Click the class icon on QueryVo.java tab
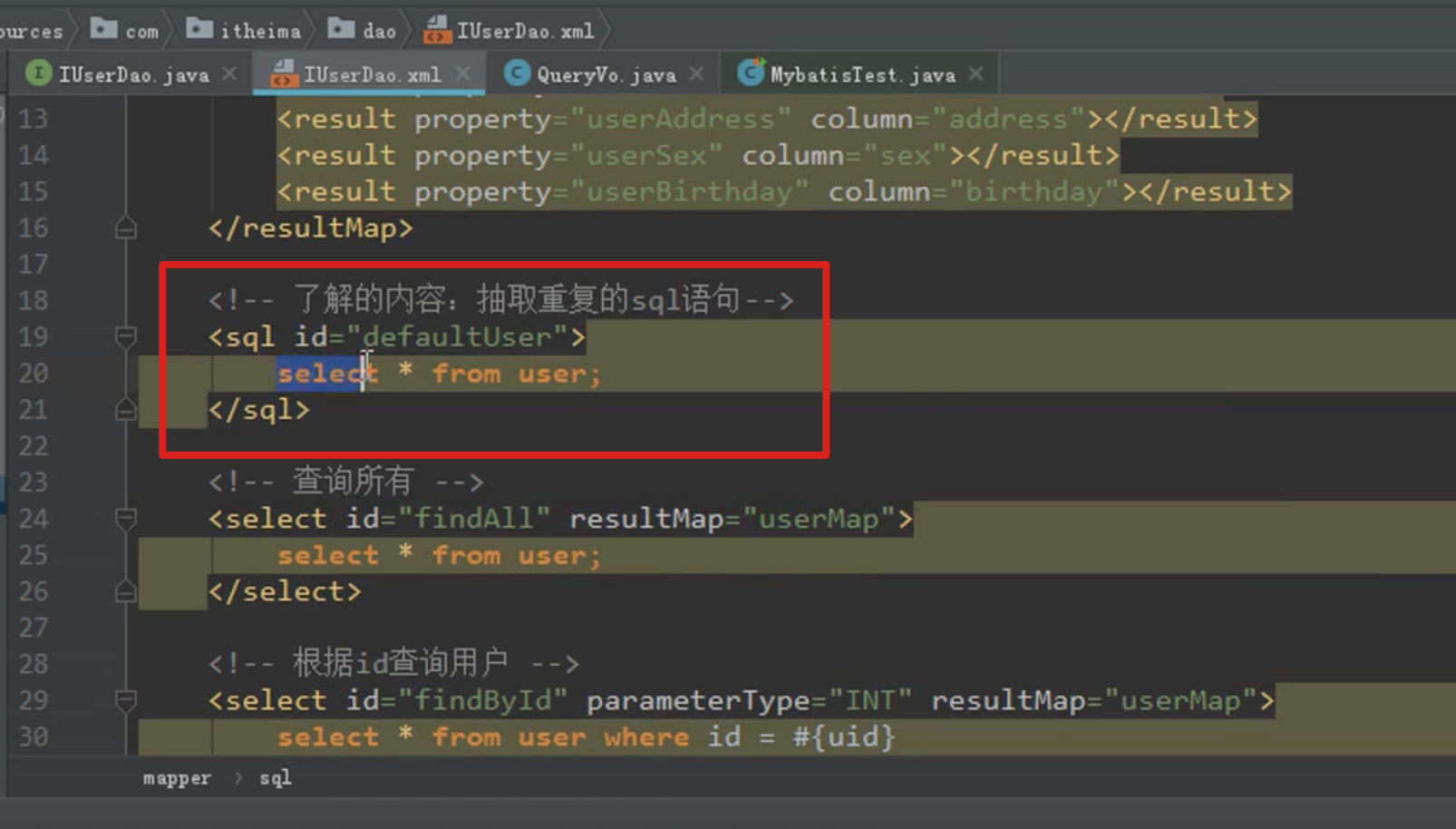This screenshot has height=829, width=1456. (x=517, y=73)
